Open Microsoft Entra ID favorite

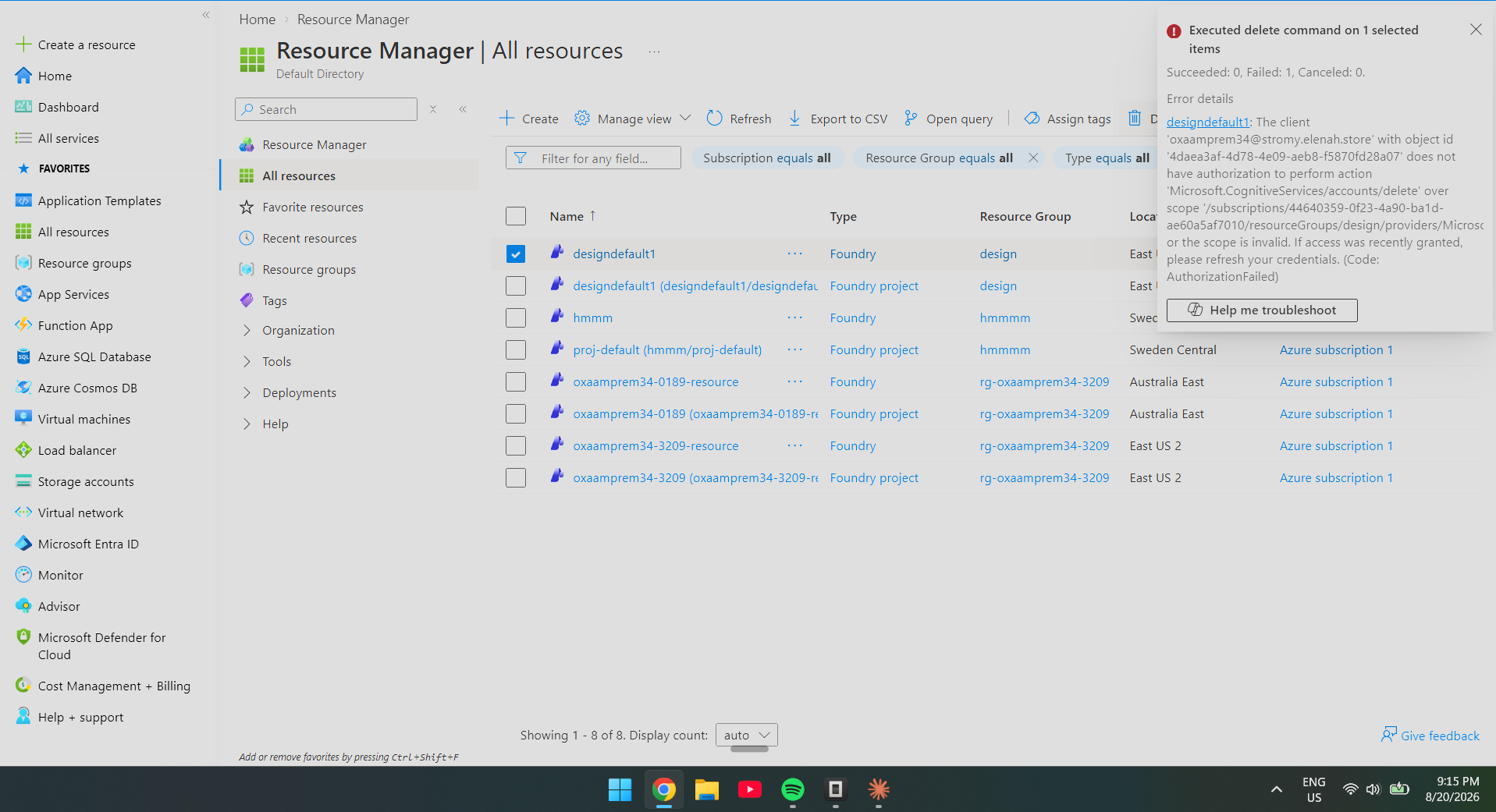point(88,544)
